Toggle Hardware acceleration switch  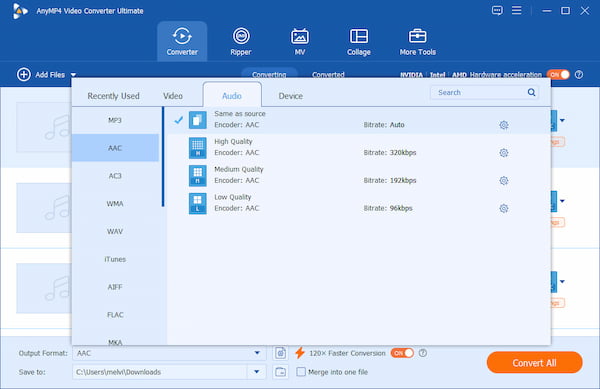[558, 75]
